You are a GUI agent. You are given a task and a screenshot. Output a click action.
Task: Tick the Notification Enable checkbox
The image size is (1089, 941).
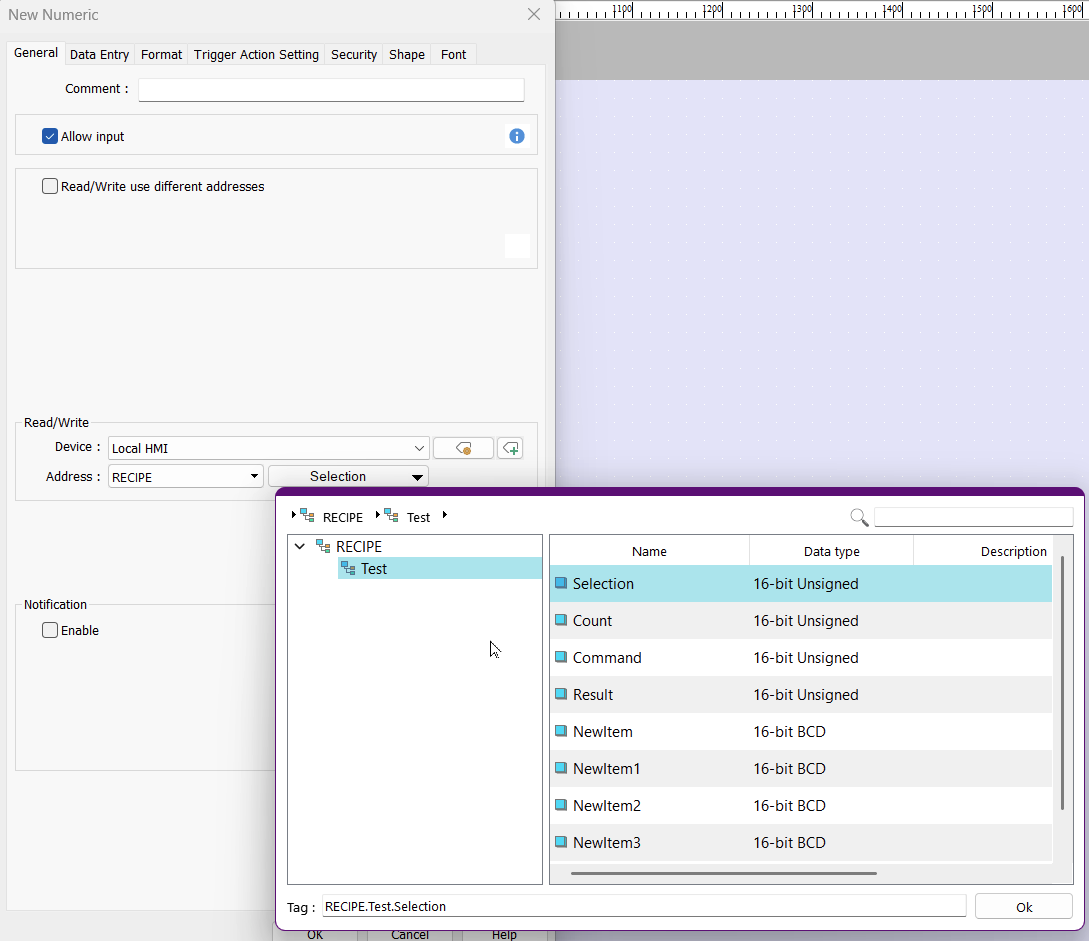point(50,630)
